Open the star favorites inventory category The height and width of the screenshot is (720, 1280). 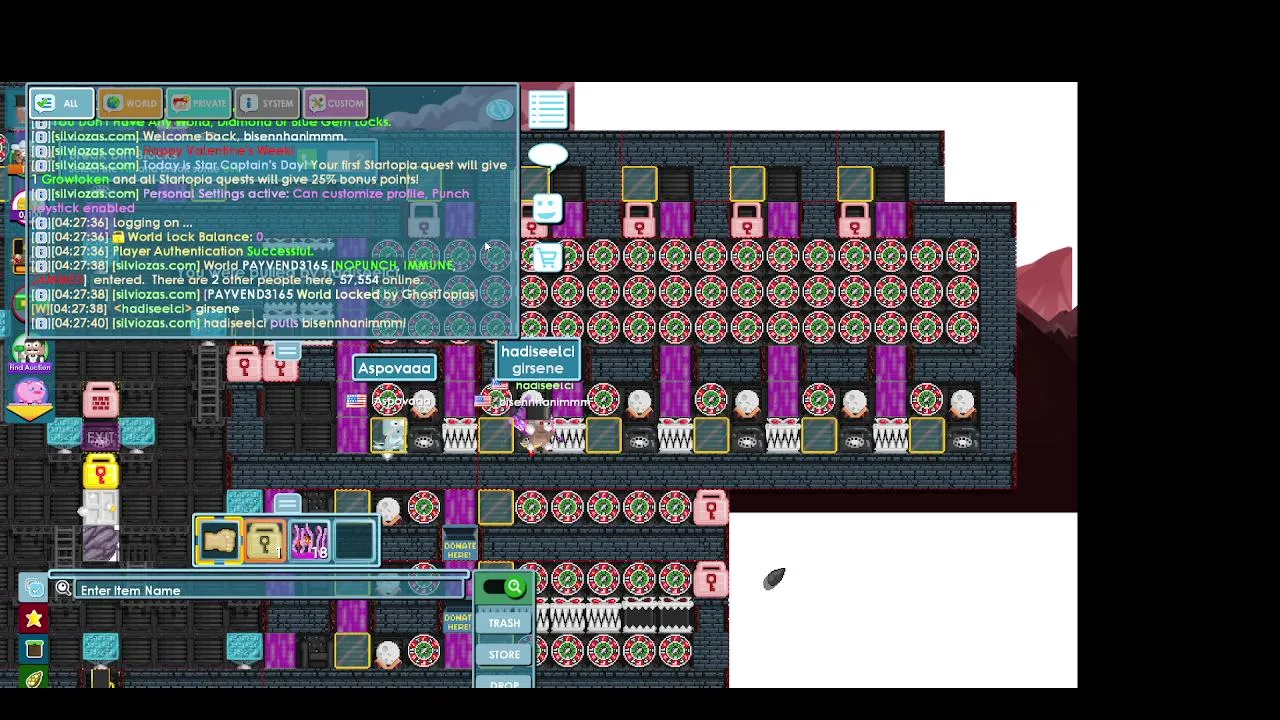tap(34, 619)
